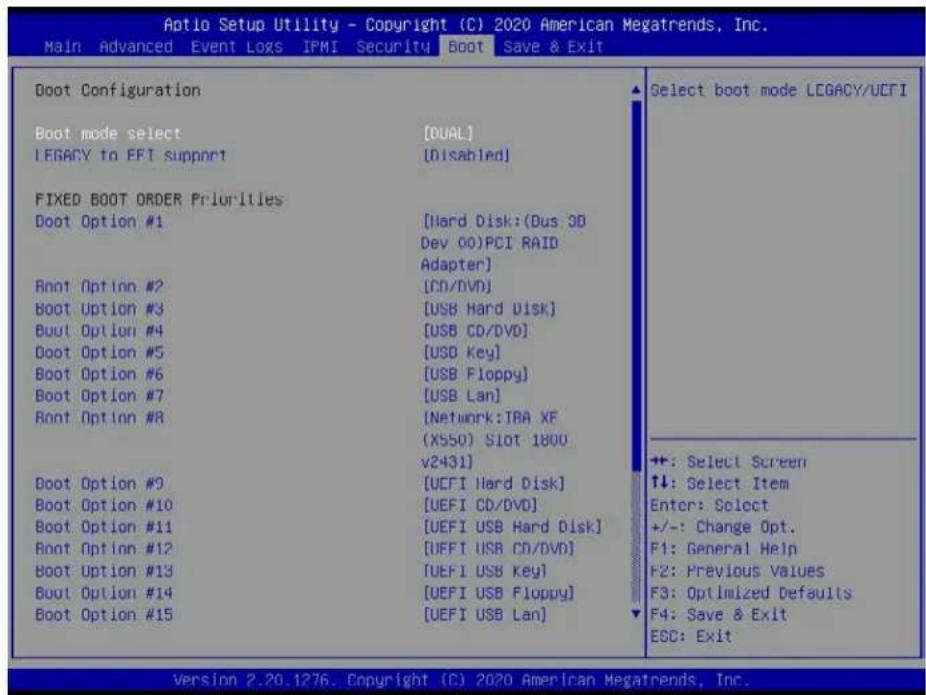This screenshot has width=926, height=695.
Task: Change the [USB Key] value
Action: [x=462, y=353]
